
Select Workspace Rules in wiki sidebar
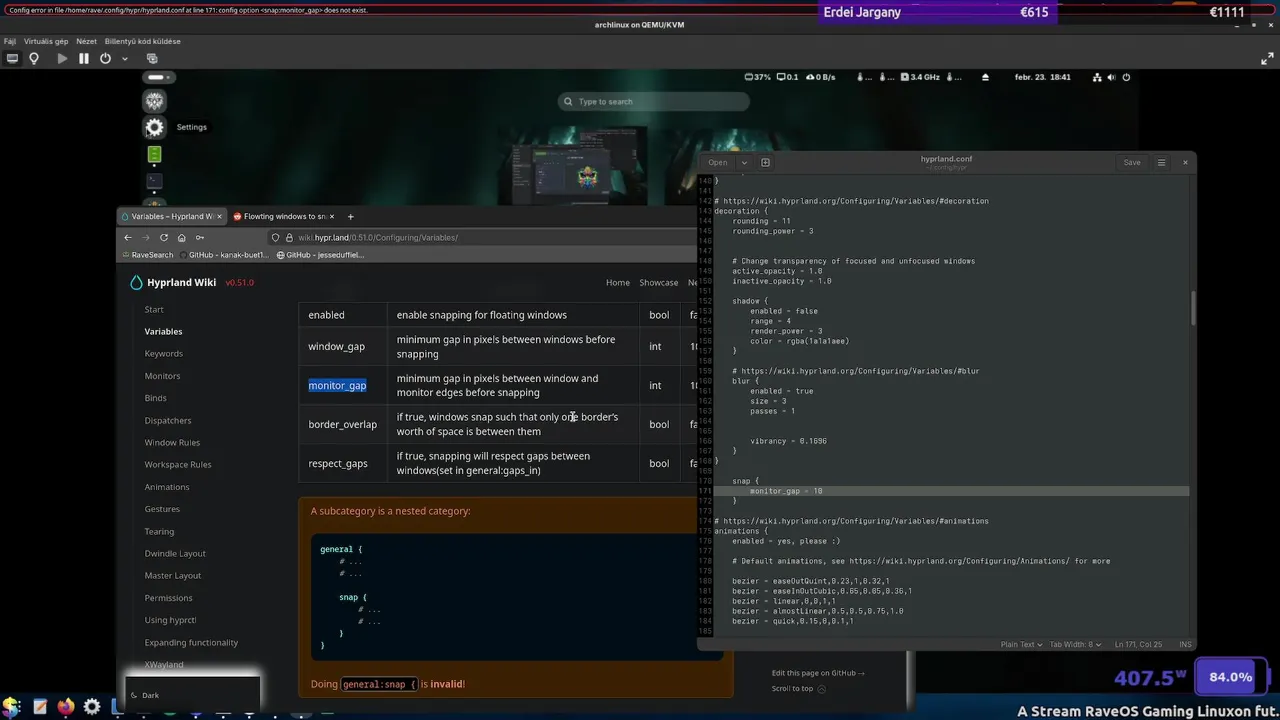point(178,464)
